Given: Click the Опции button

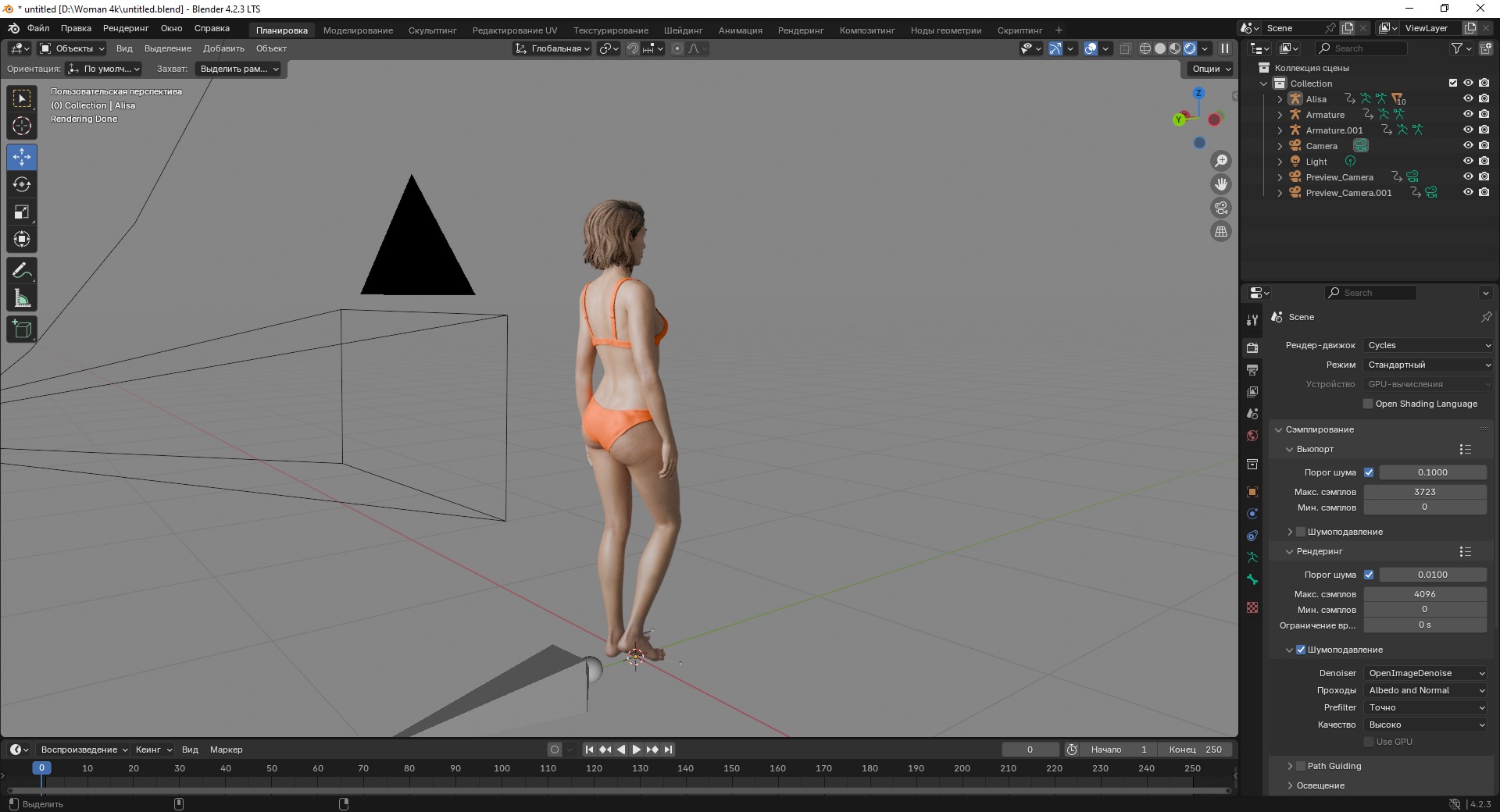Looking at the screenshot, I should pyautogui.click(x=1212, y=69).
